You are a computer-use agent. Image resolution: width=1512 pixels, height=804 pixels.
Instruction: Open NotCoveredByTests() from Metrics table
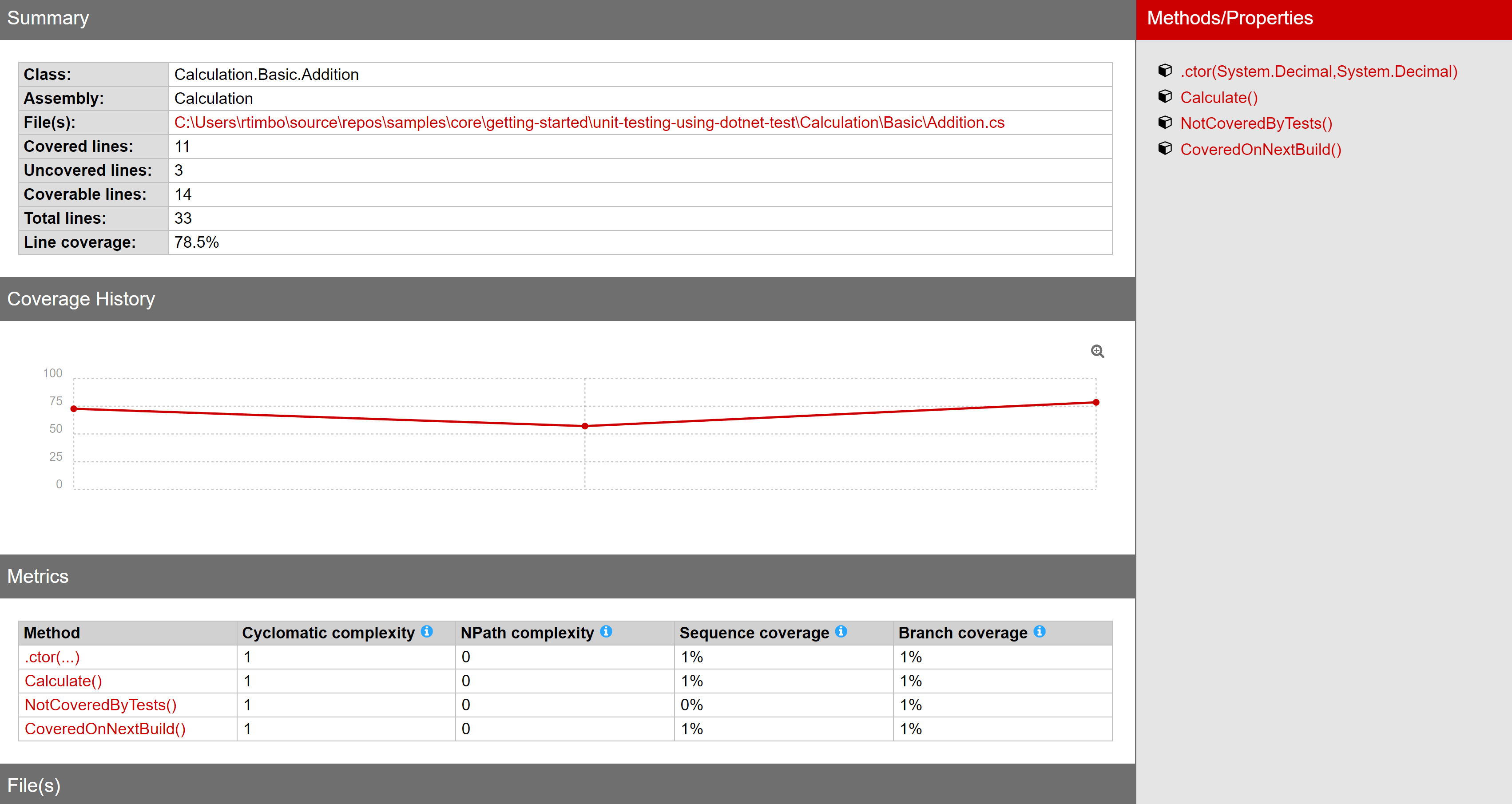pyautogui.click(x=100, y=705)
